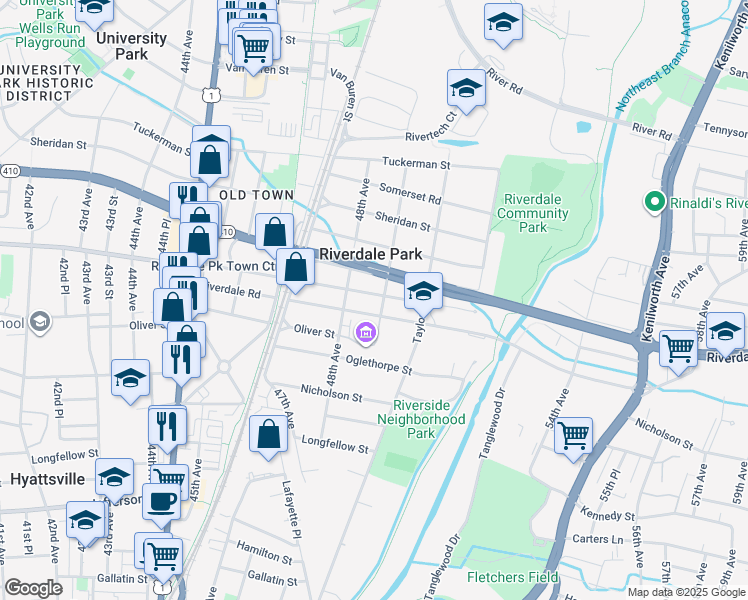Click the shopping cart marker near Van Buren St
The image size is (748, 600).
coord(253,50)
